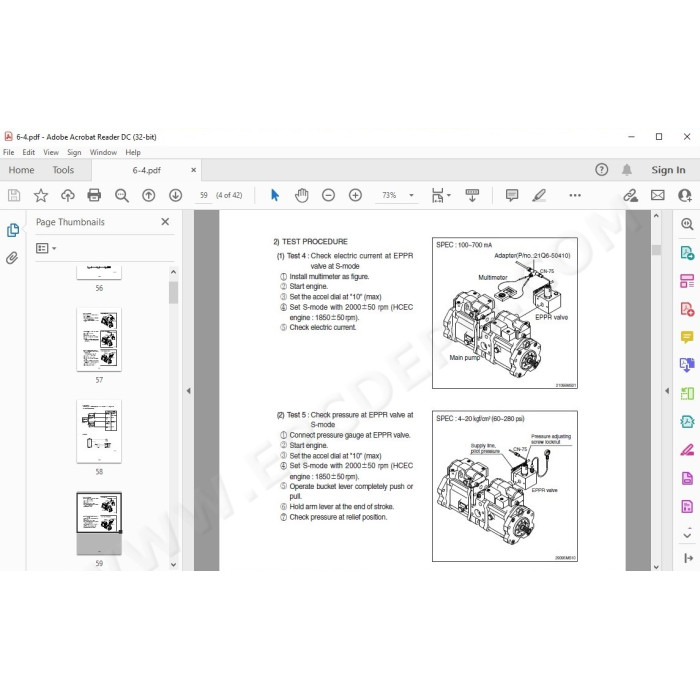This screenshot has height=700, width=700.
Task: Go to next page arrow
Action: tap(175, 195)
